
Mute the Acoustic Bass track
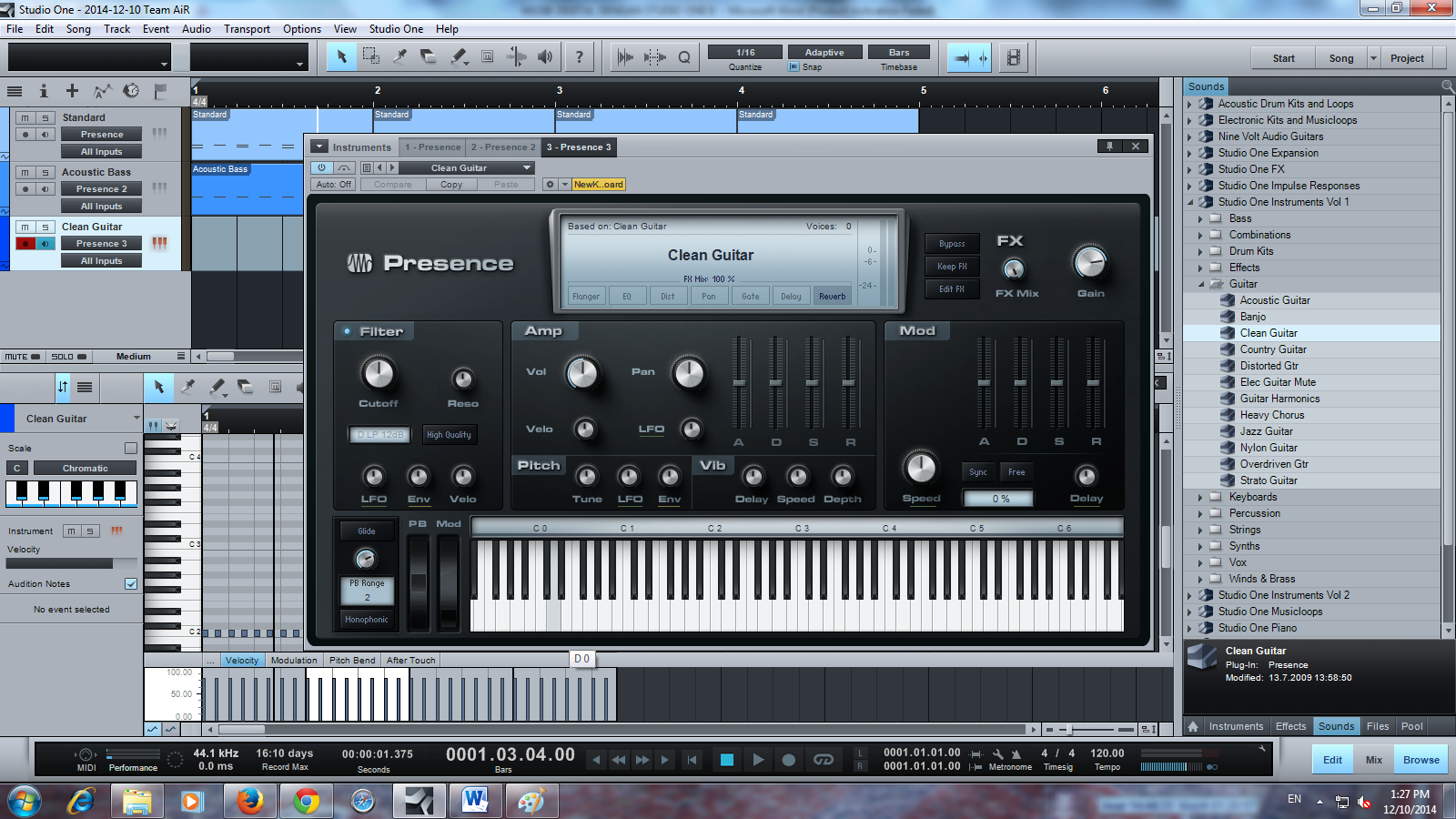coord(25,172)
